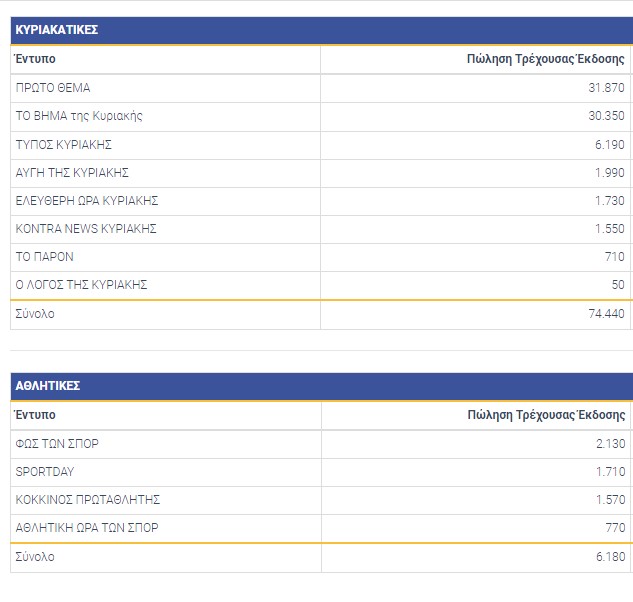633x602 pixels.
Task: Click the SPORTDAY entry
Action: [45, 472]
